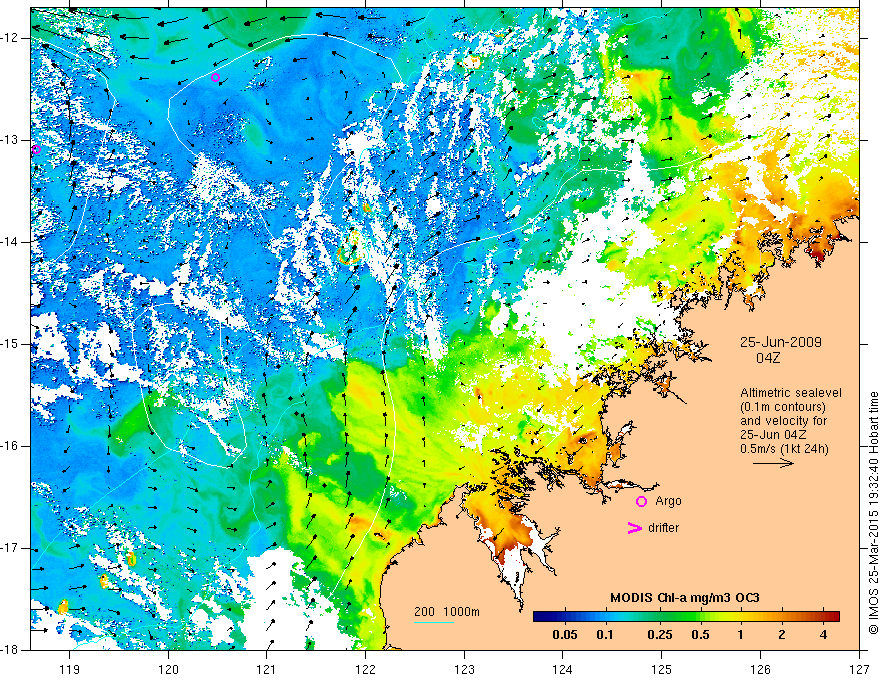Click the Argo float marker near -13 latitude
This screenshot has height=680, width=880.
tap(36, 149)
